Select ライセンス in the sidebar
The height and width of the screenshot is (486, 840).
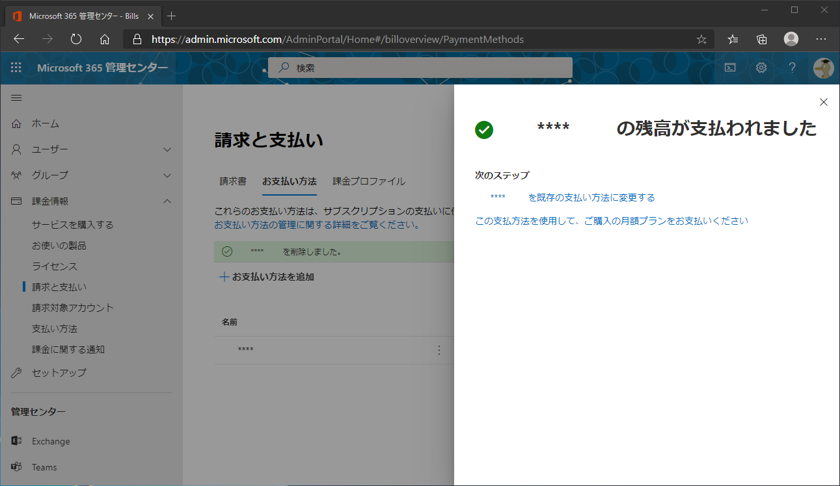(x=54, y=266)
